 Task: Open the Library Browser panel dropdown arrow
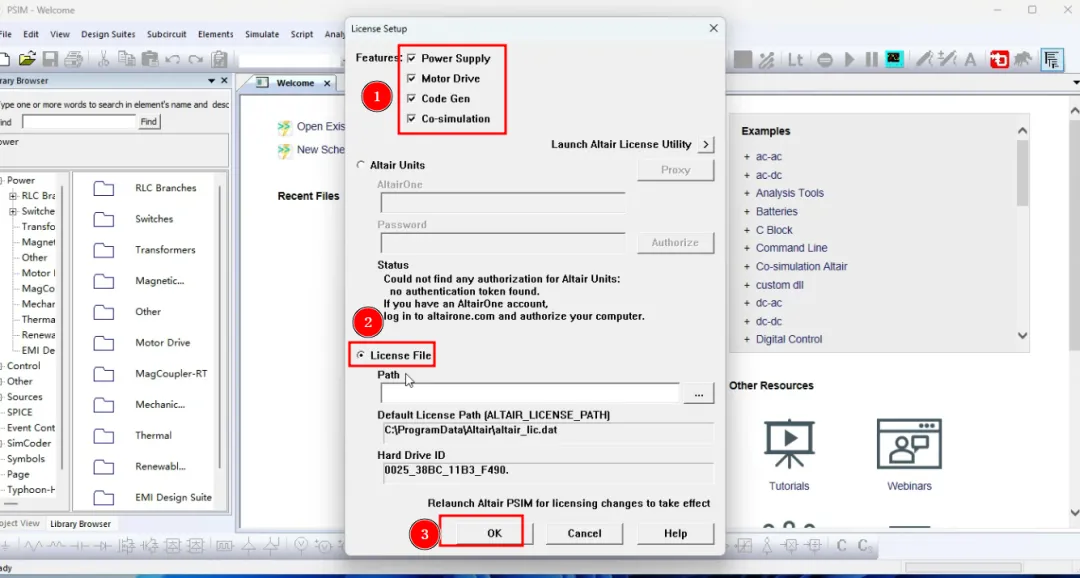pos(211,81)
